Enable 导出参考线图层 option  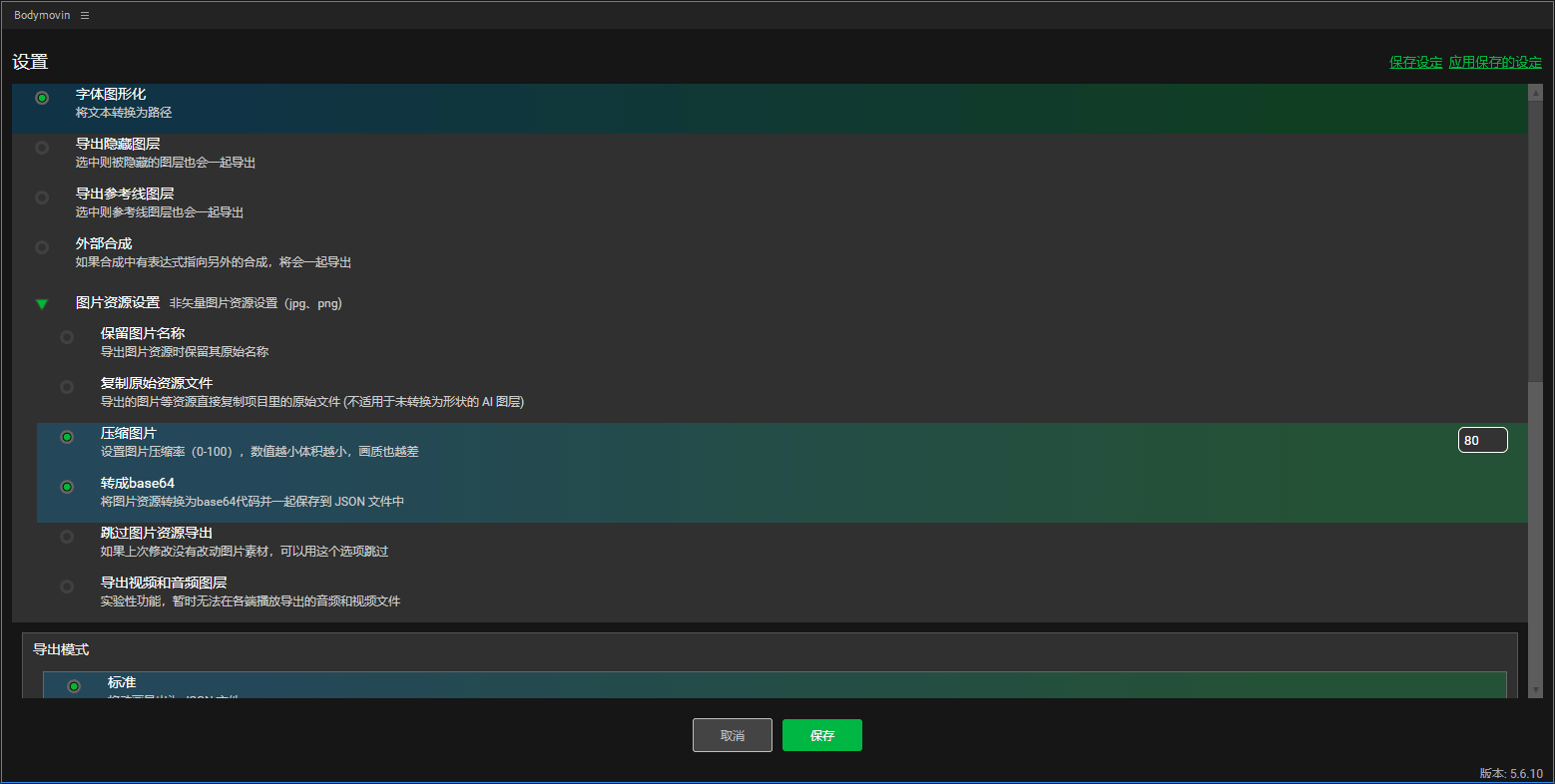42,197
